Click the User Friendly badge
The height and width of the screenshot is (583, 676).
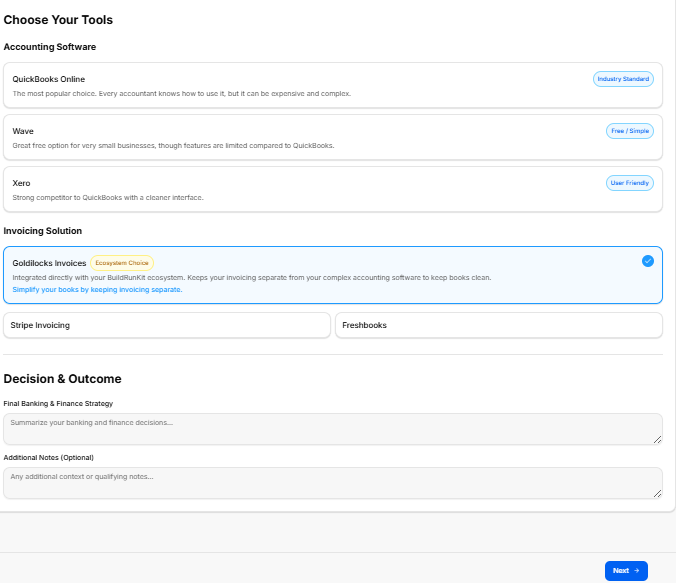(630, 183)
